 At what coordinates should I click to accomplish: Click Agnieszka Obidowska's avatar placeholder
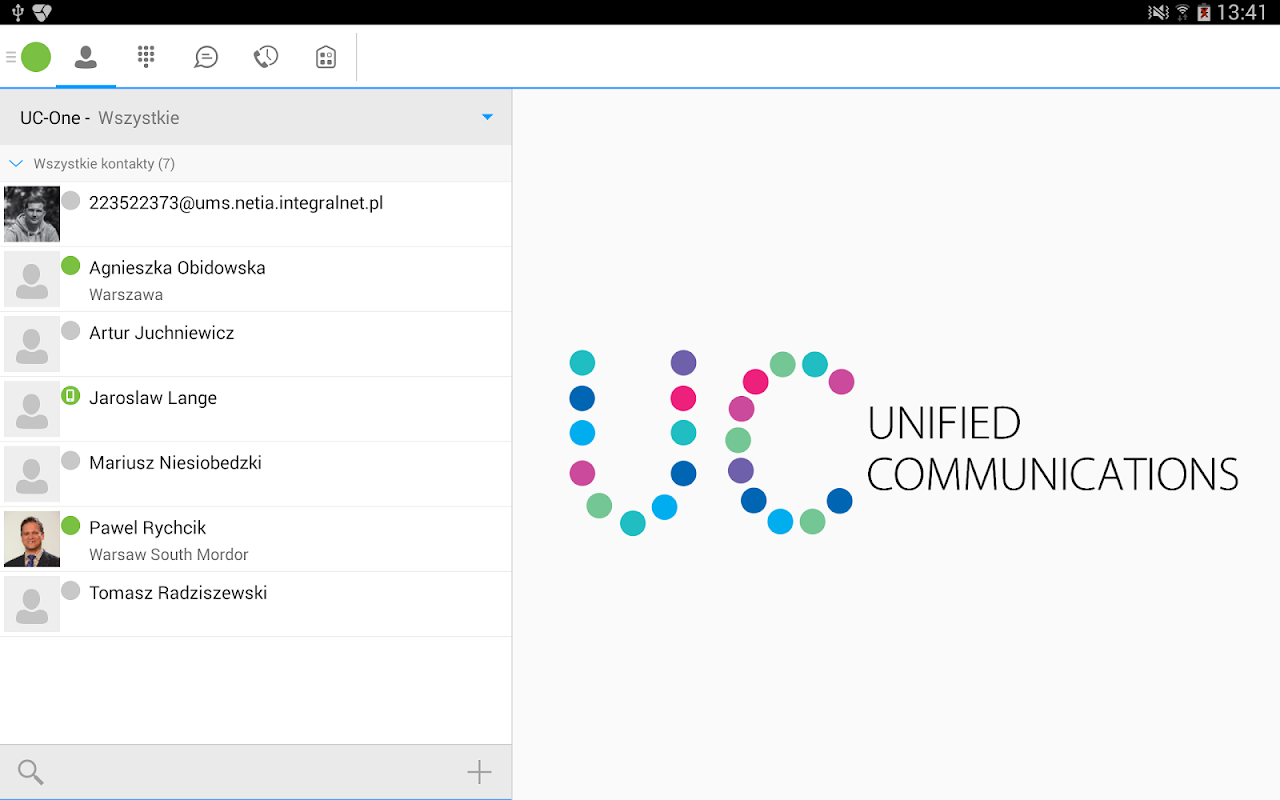coord(32,279)
